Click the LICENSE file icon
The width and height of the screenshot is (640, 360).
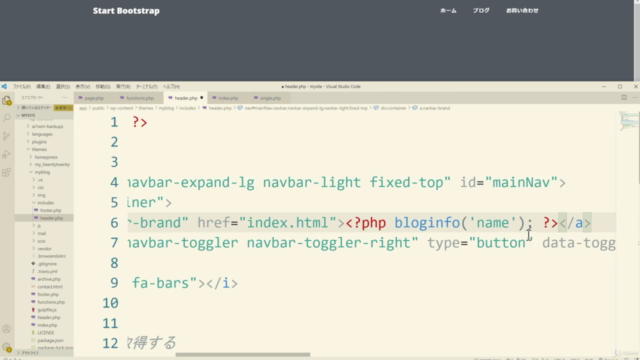click(33, 333)
